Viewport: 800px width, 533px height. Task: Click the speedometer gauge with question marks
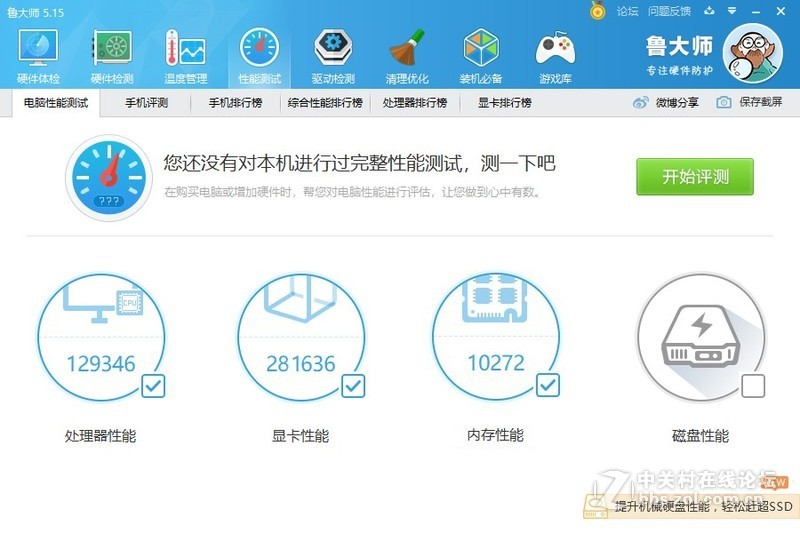109,178
